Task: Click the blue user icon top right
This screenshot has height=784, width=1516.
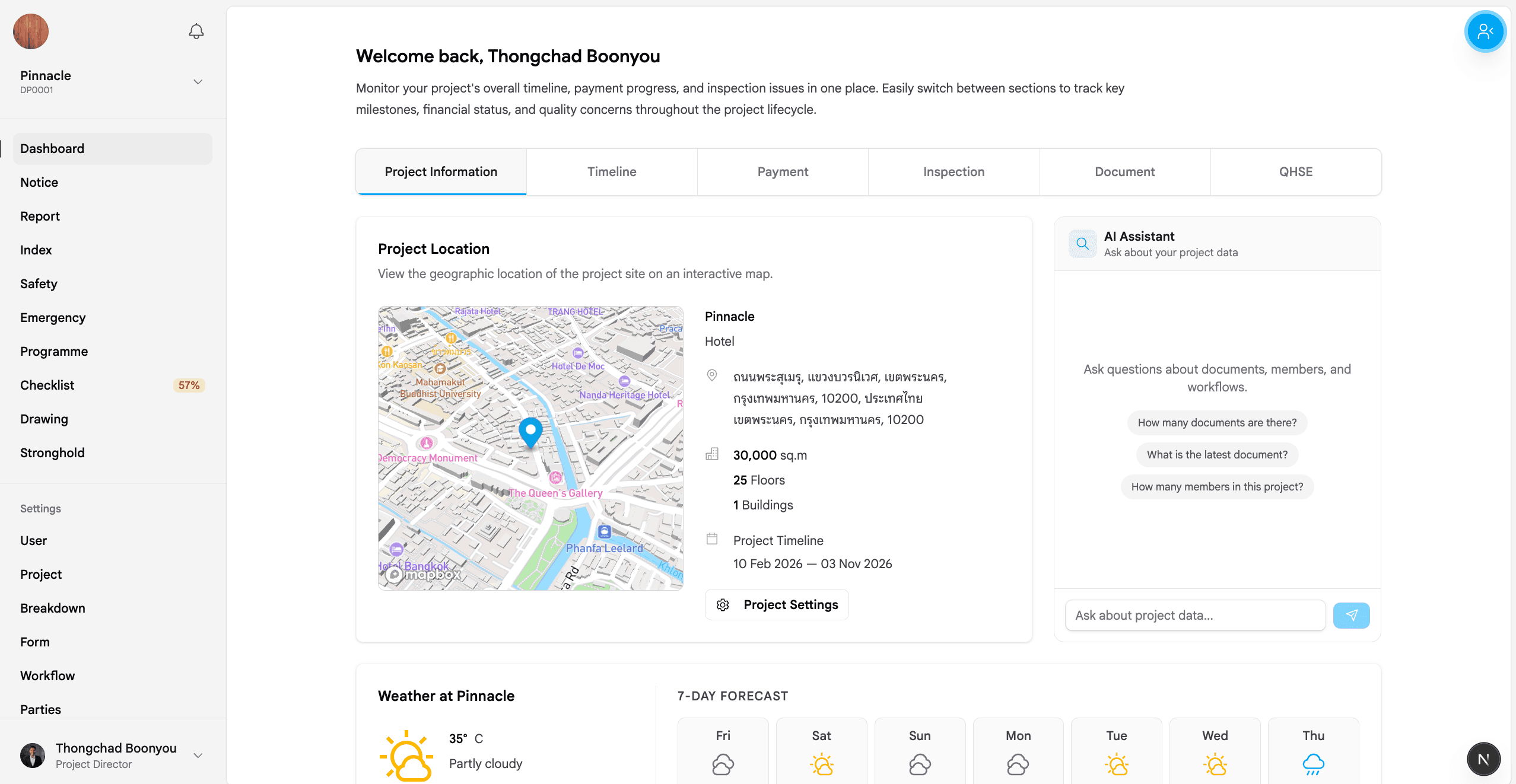Action: click(x=1485, y=31)
